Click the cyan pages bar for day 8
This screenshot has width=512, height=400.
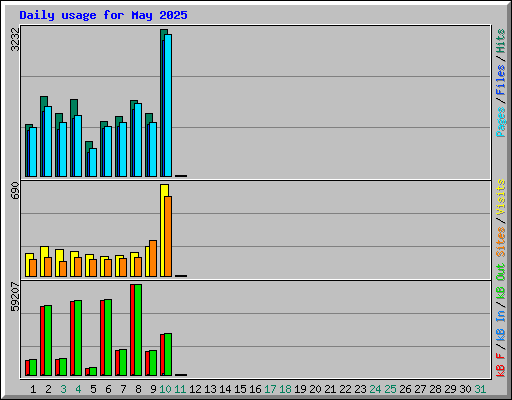point(138,140)
